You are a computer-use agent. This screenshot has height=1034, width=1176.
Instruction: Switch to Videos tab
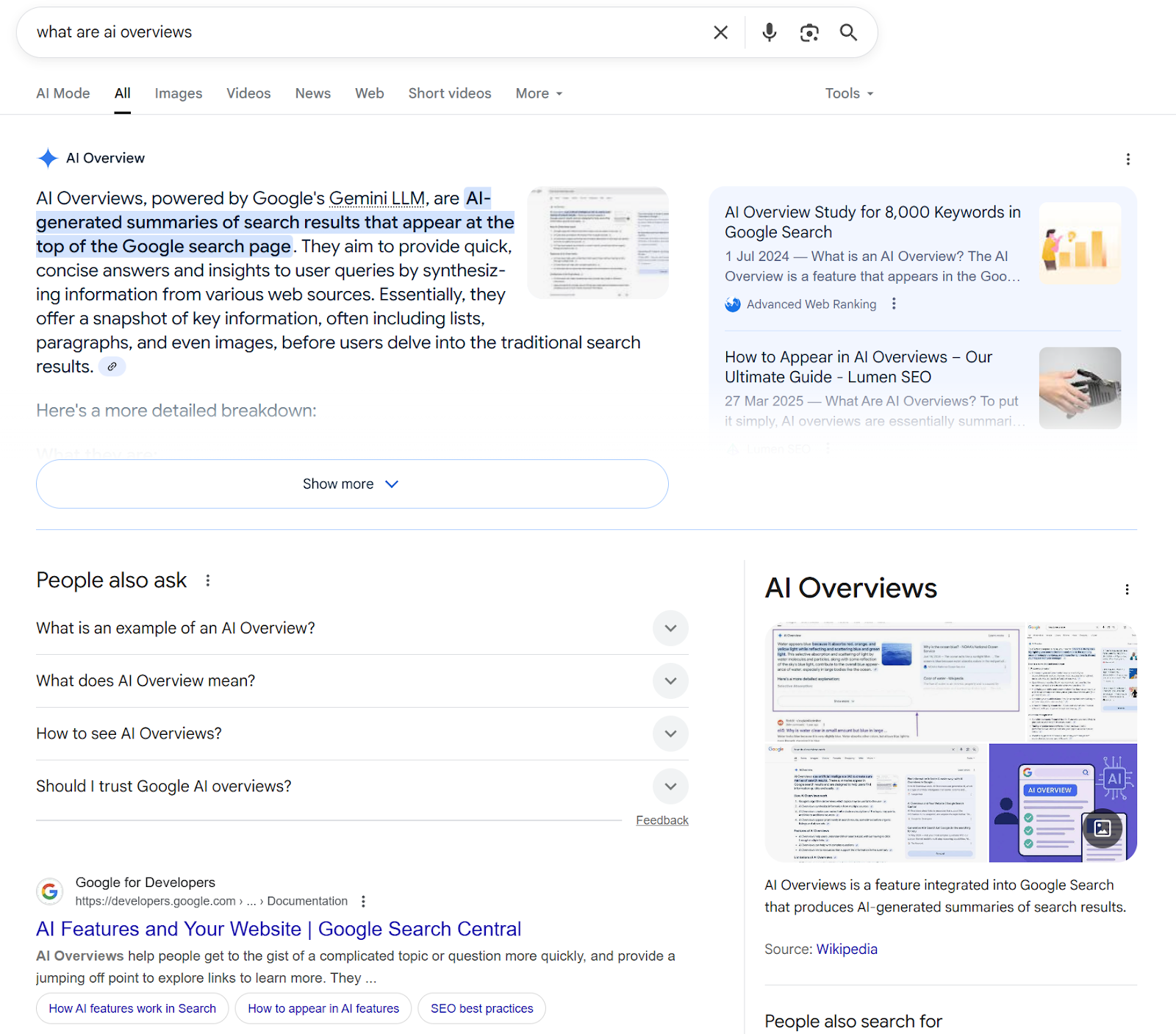tap(248, 93)
